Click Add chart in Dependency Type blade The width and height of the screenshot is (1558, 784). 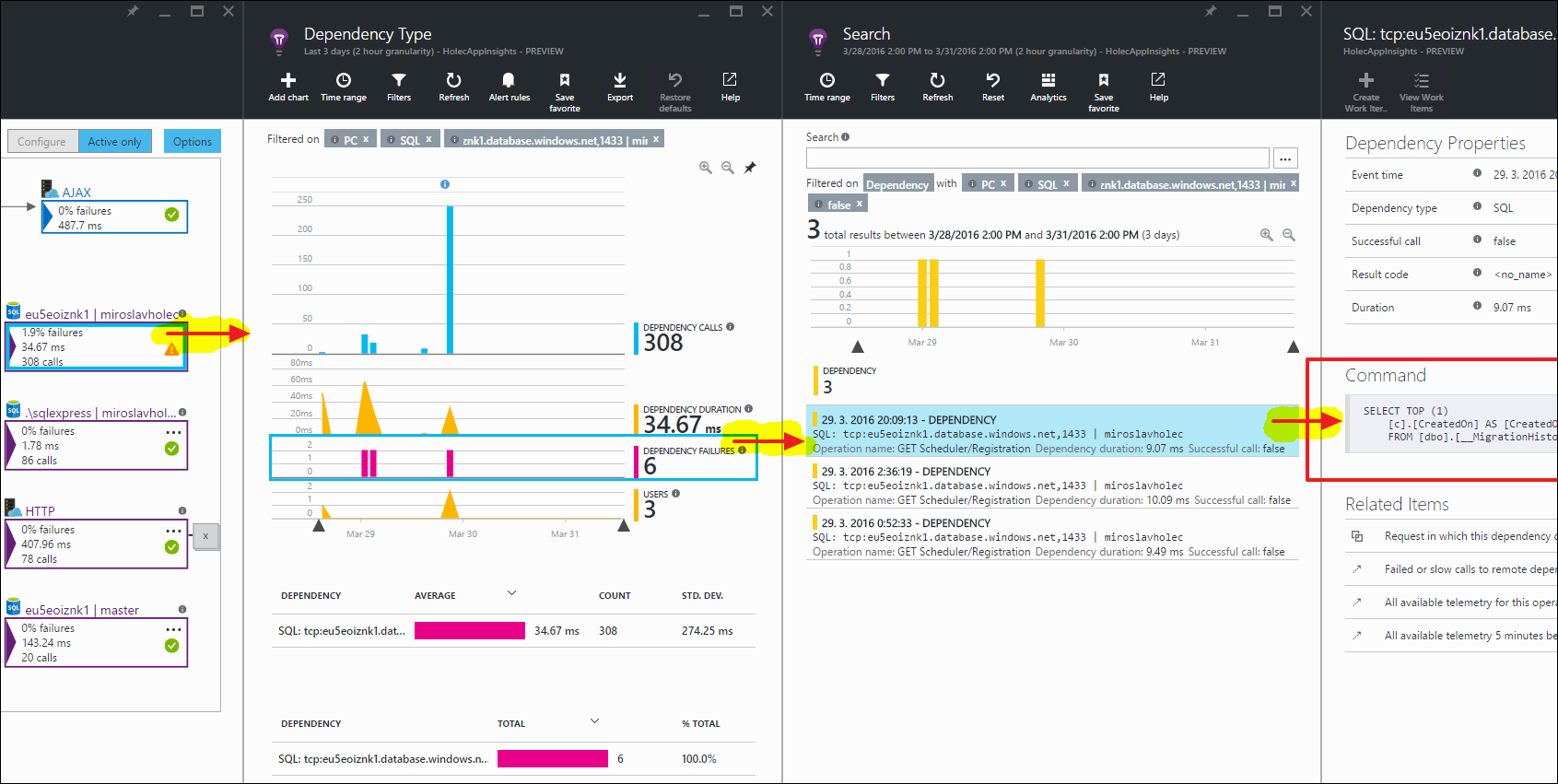[288, 88]
